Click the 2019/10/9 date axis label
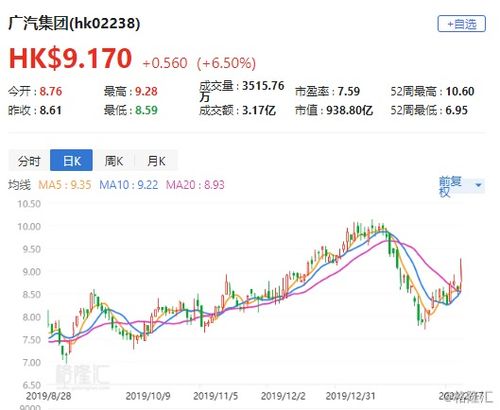This screenshot has width=500, height=410. [x=148, y=396]
